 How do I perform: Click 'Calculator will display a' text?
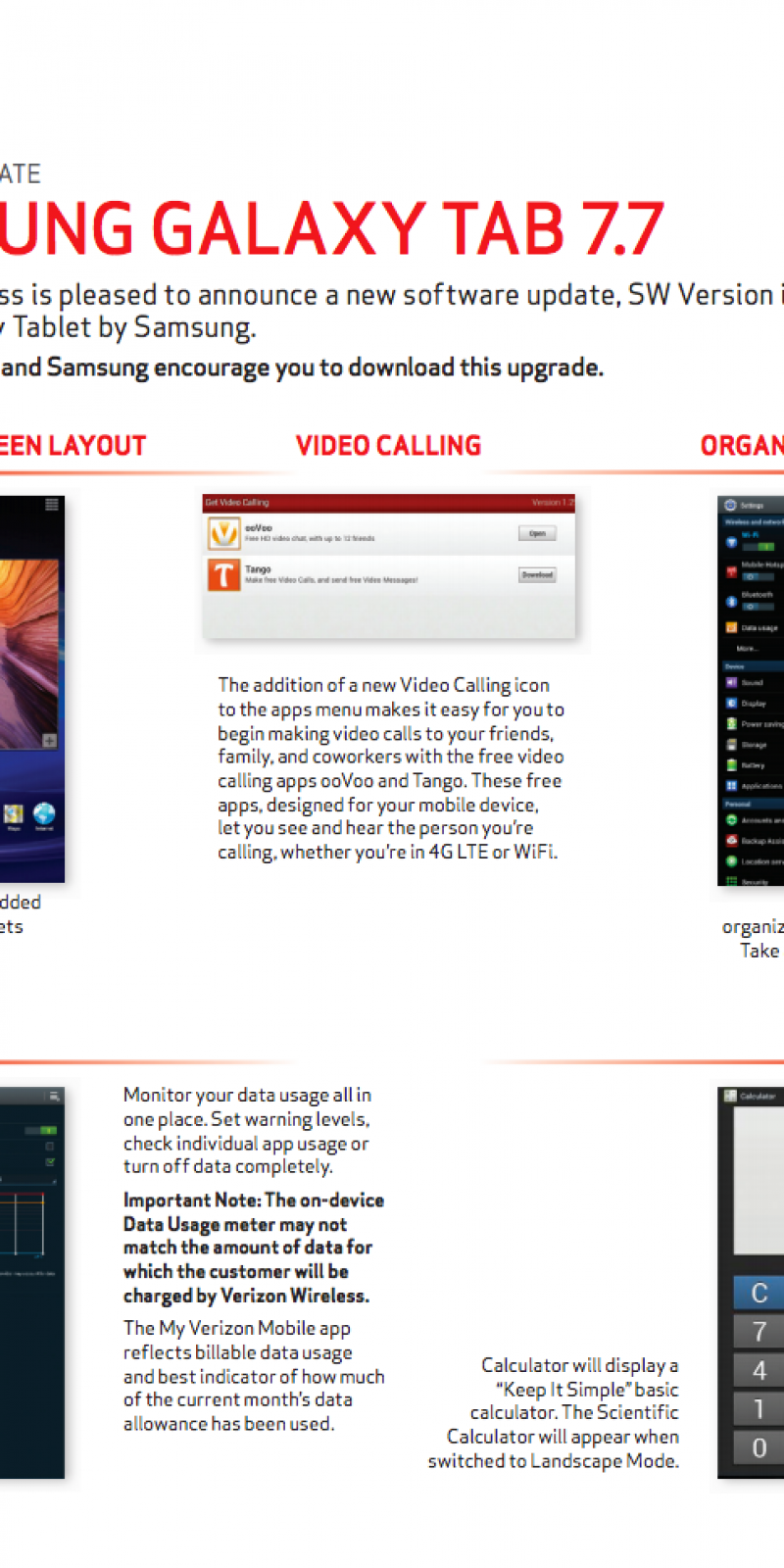pyautogui.click(x=579, y=1365)
